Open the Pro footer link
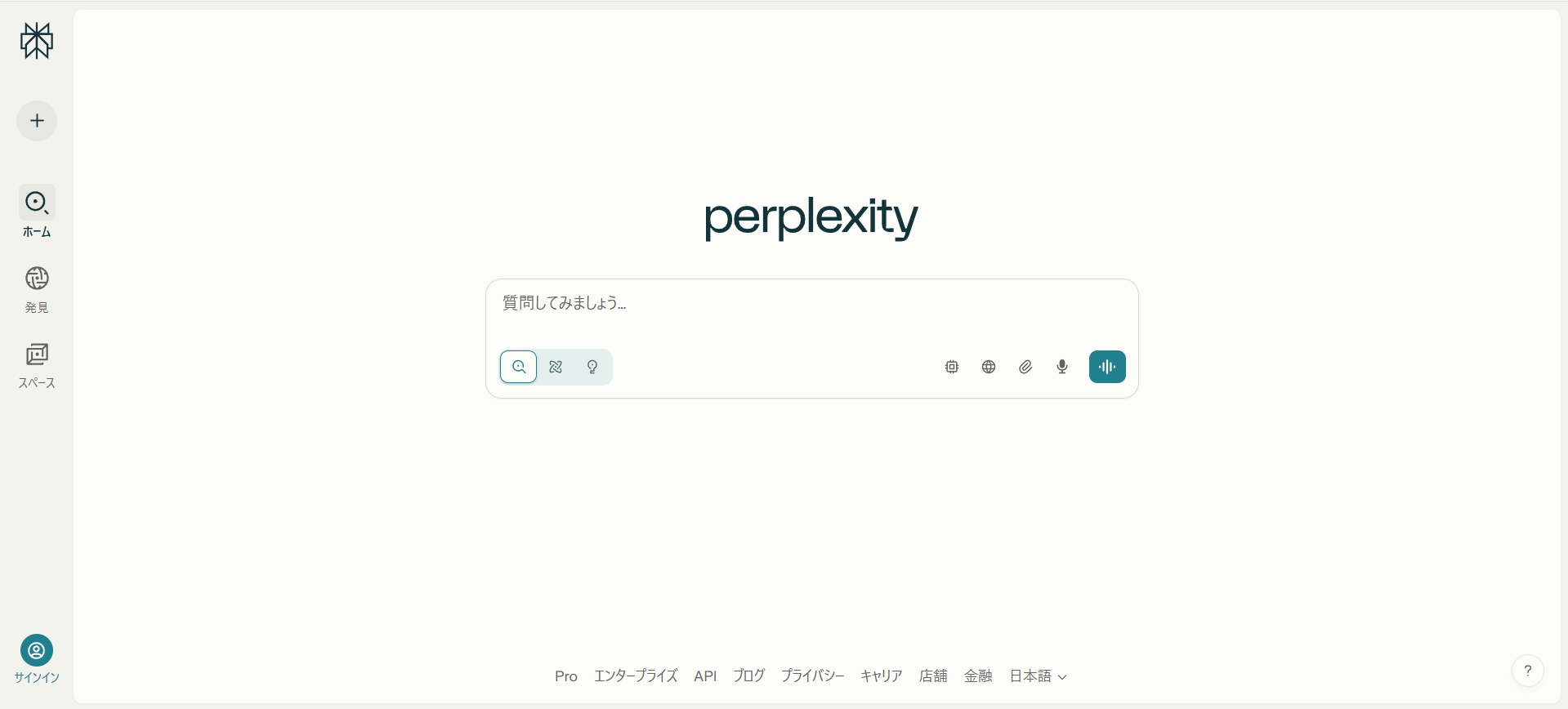The height and width of the screenshot is (709, 1568). click(x=565, y=676)
